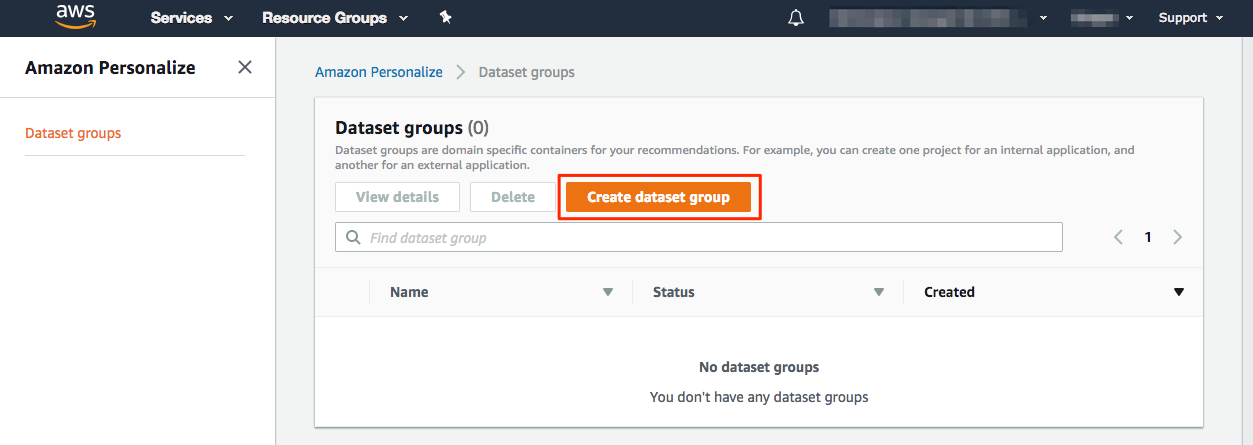
Task: Click the Delete button
Action: point(513,197)
